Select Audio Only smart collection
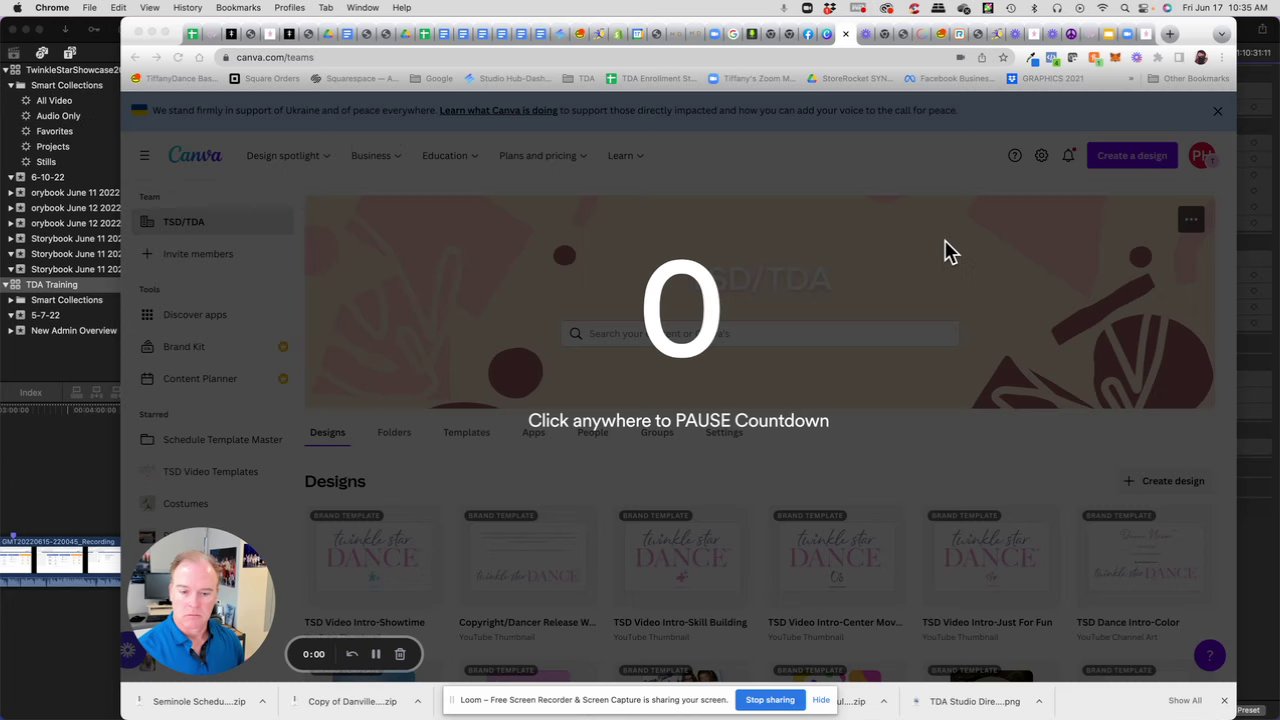 [x=58, y=116]
